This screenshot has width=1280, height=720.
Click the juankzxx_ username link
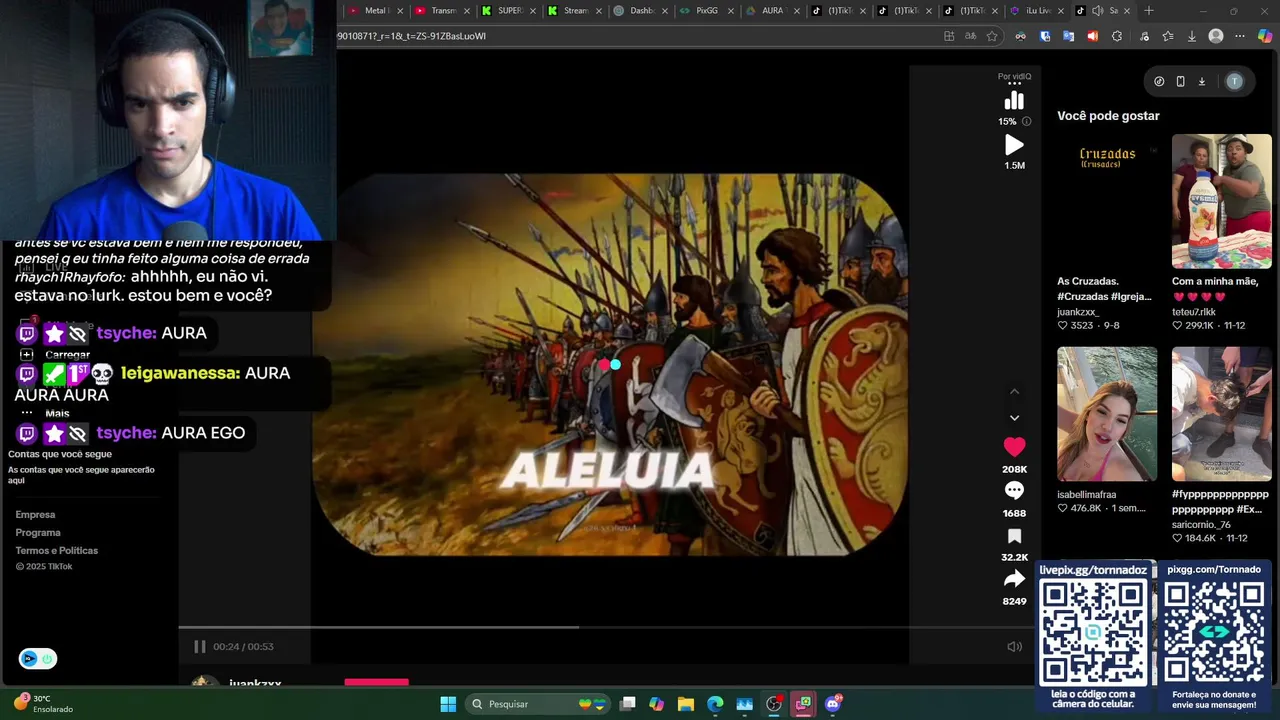(x=1078, y=312)
